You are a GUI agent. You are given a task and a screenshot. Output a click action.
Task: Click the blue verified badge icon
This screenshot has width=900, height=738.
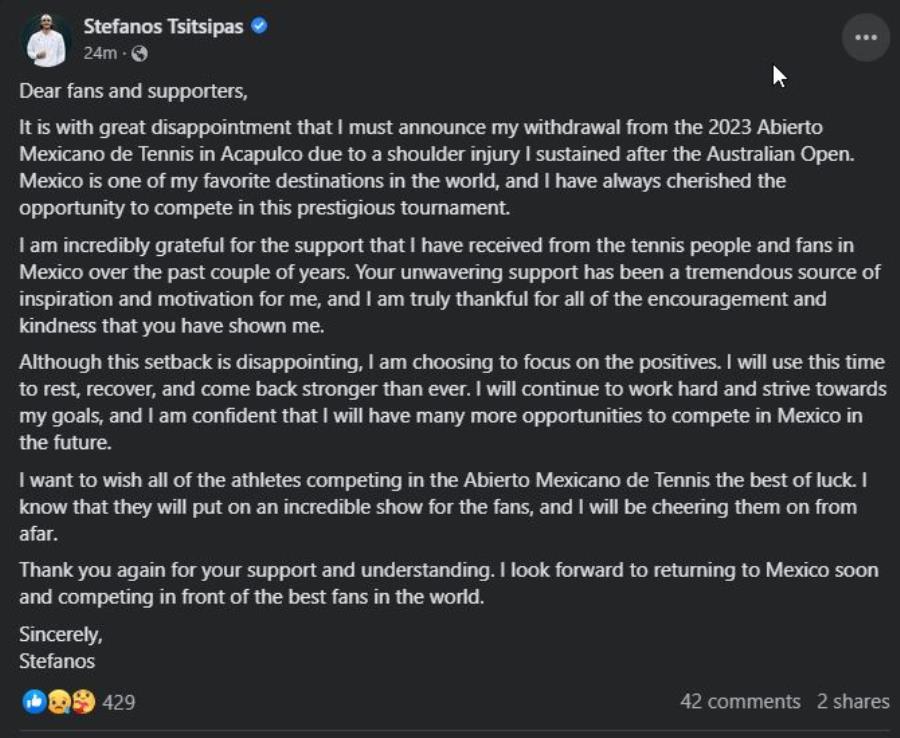tap(259, 26)
